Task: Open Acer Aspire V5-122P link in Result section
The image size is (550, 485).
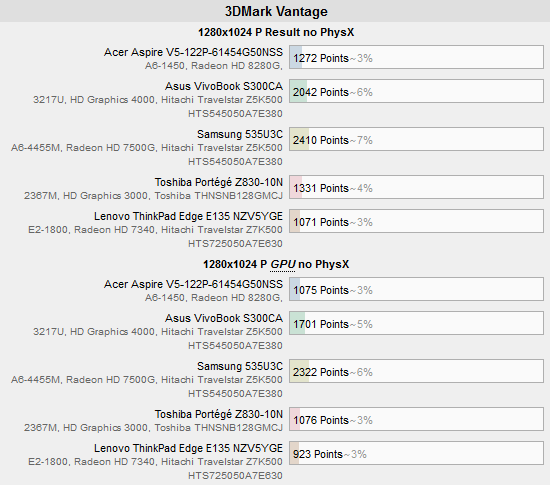Action: pos(193,52)
